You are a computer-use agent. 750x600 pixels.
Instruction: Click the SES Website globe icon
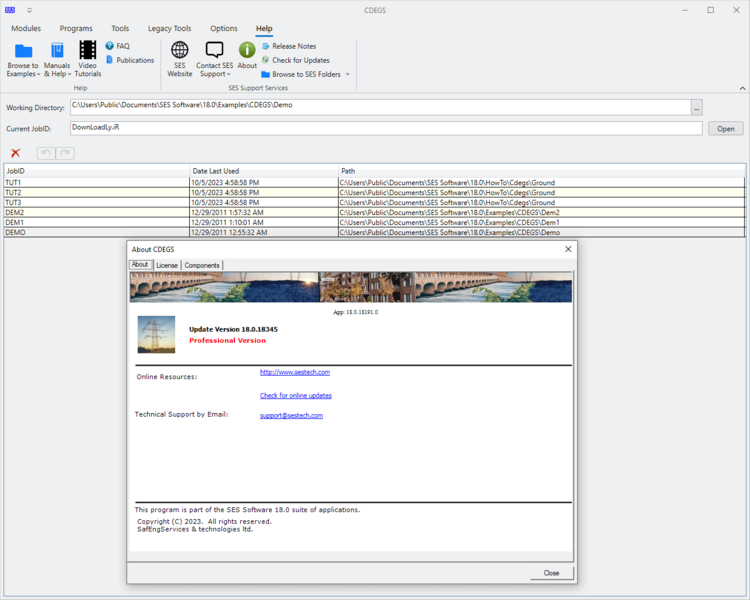coord(180,50)
